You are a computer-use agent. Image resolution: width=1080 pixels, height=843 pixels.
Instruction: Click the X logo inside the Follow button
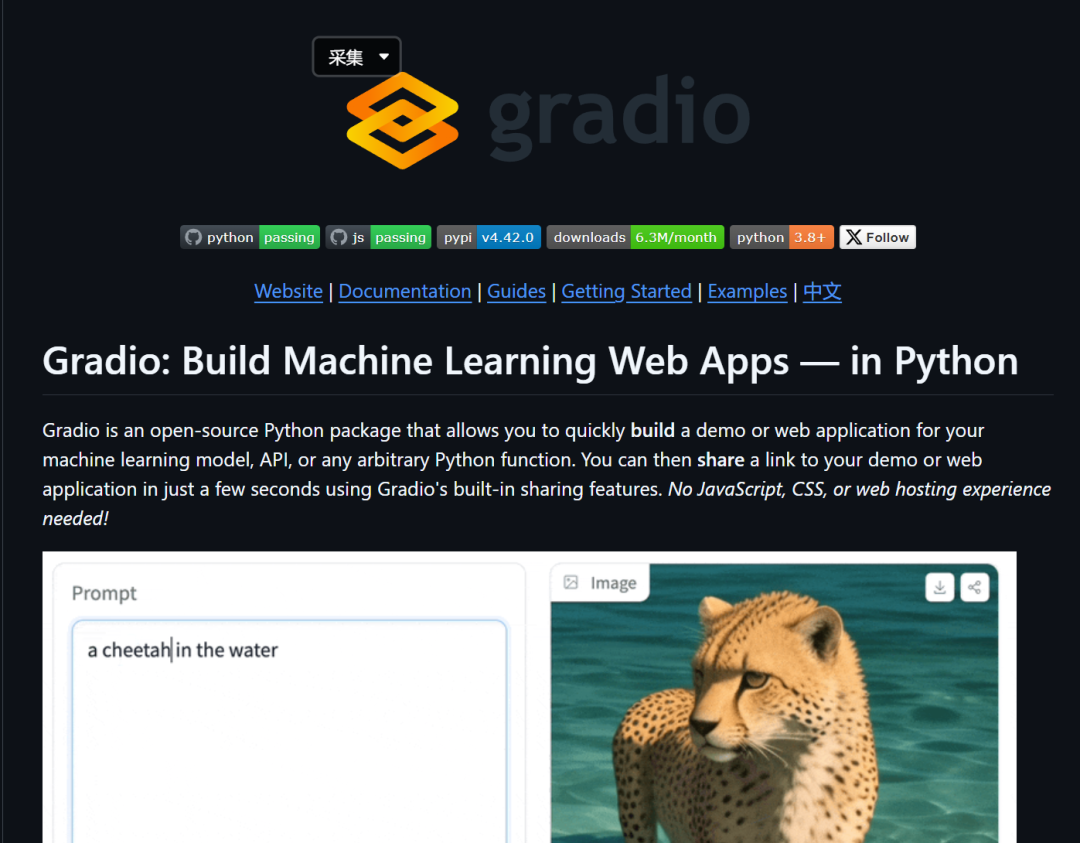pos(853,237)
